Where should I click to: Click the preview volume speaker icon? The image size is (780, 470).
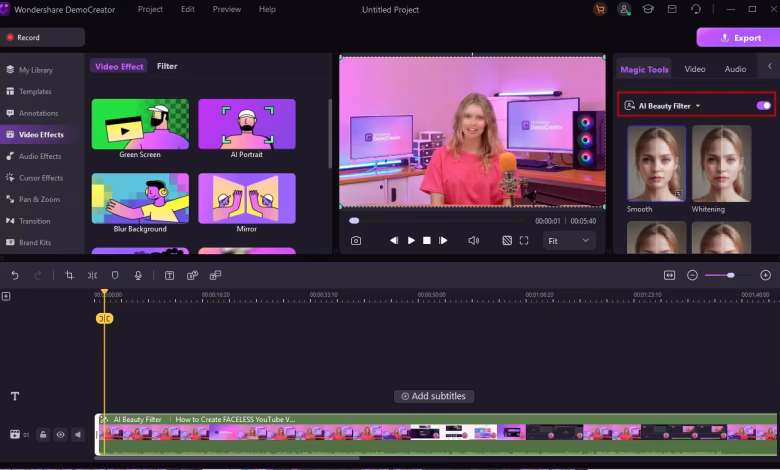474,241
